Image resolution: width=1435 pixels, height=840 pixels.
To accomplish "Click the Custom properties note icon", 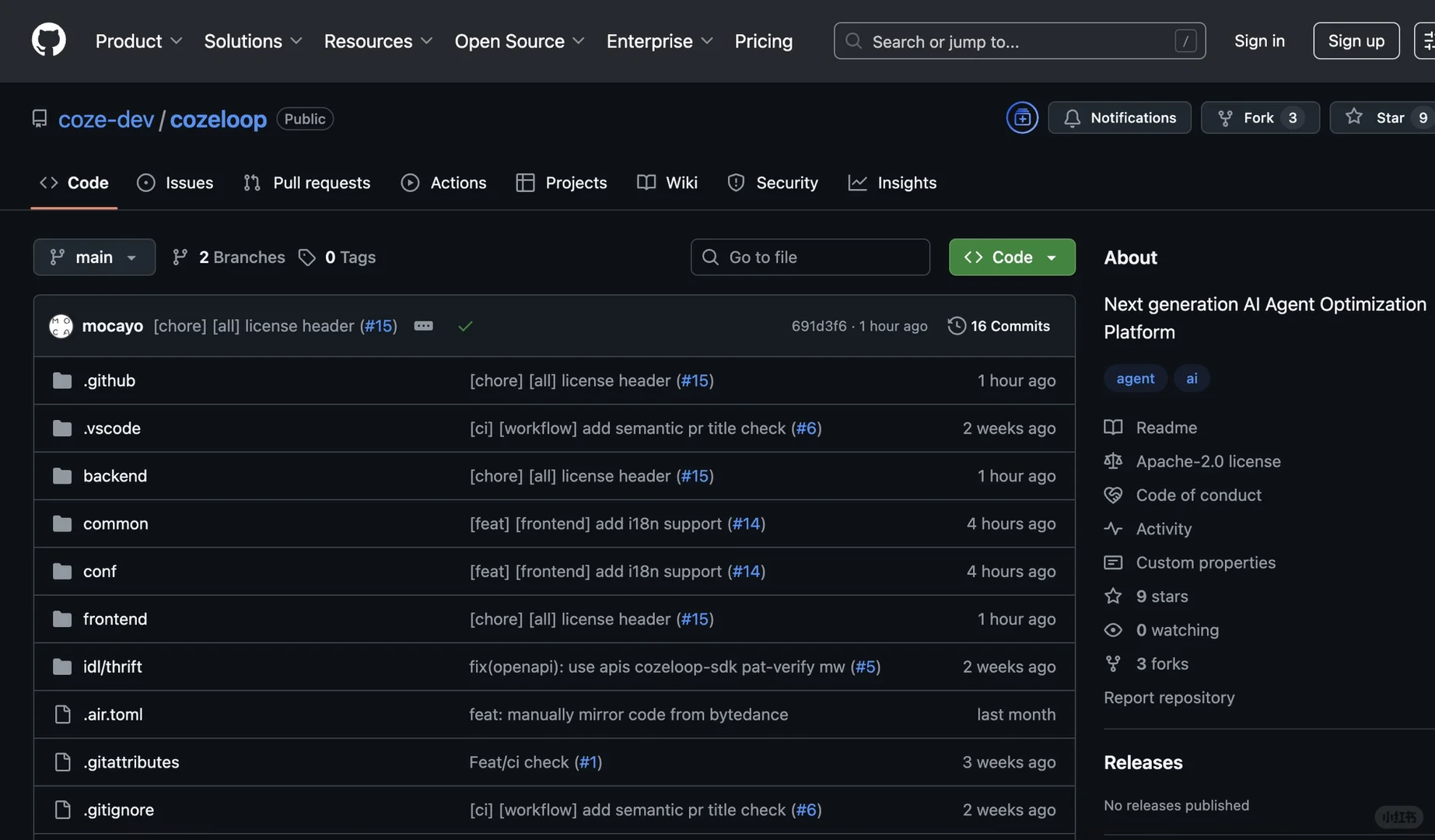I will [1113, 562].
